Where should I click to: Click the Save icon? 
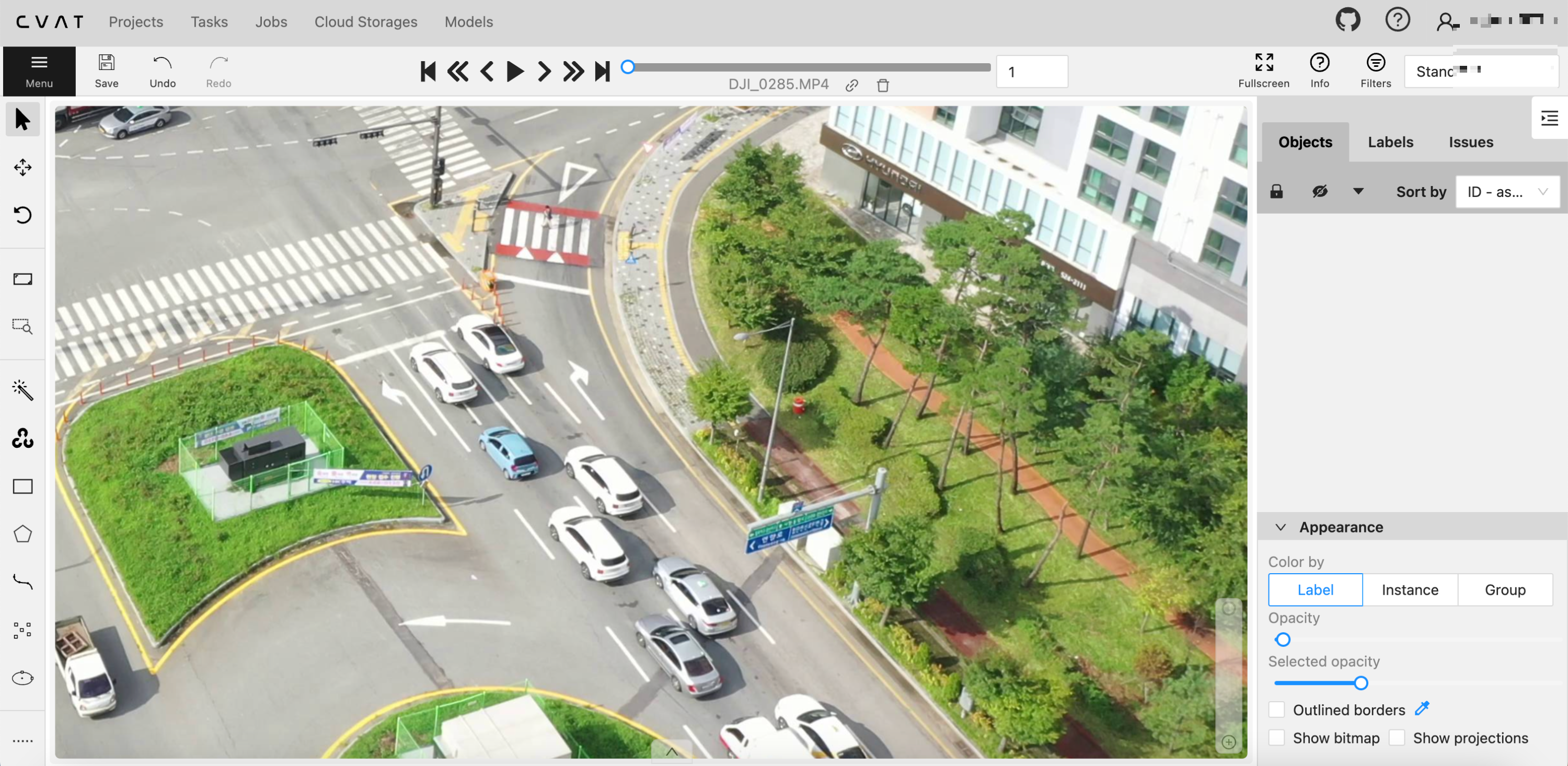click(107, 71)
